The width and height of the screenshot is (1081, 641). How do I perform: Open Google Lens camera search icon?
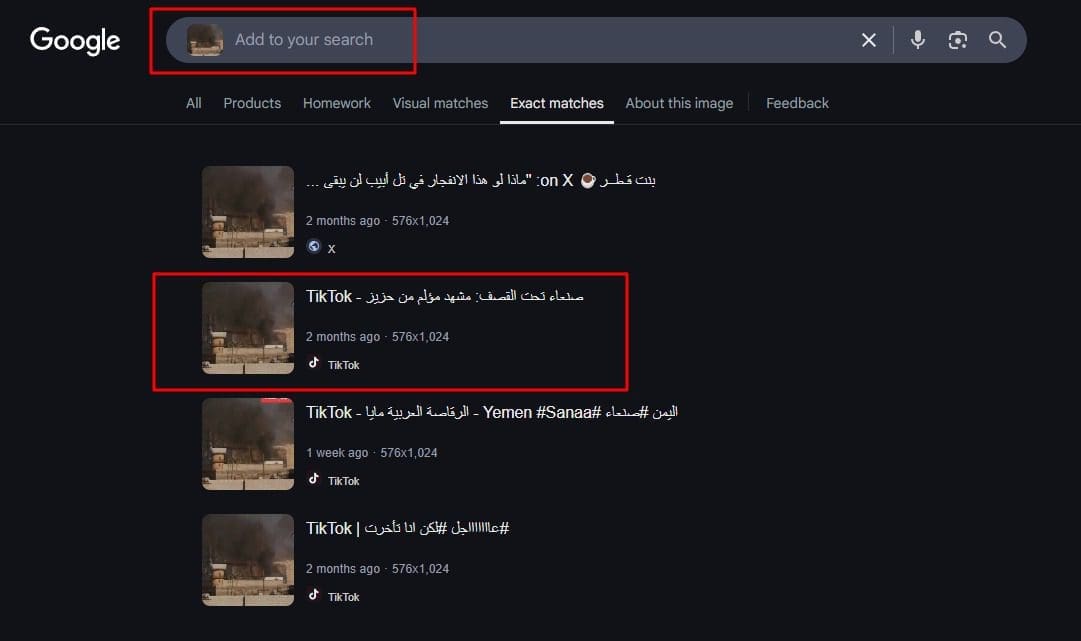tap(958, 40)
